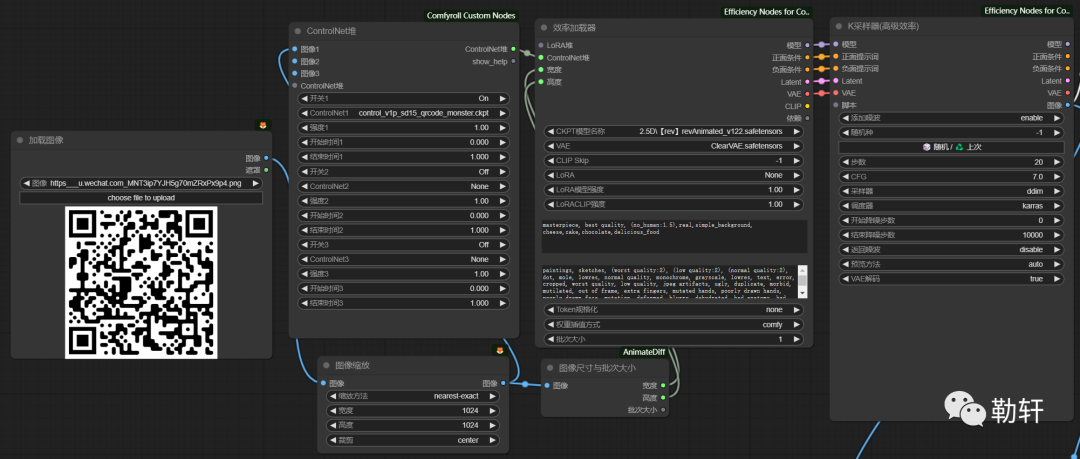
Task: Open ControlNet1 model dropdown qrcode_monster
Action: click(404, 113)
